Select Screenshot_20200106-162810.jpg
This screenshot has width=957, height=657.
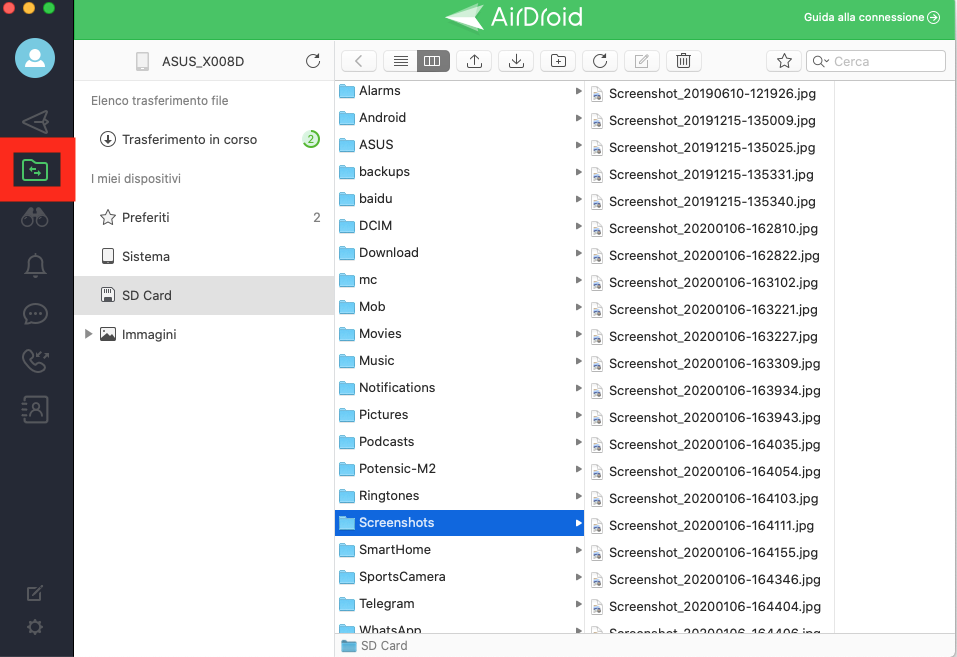710,228
